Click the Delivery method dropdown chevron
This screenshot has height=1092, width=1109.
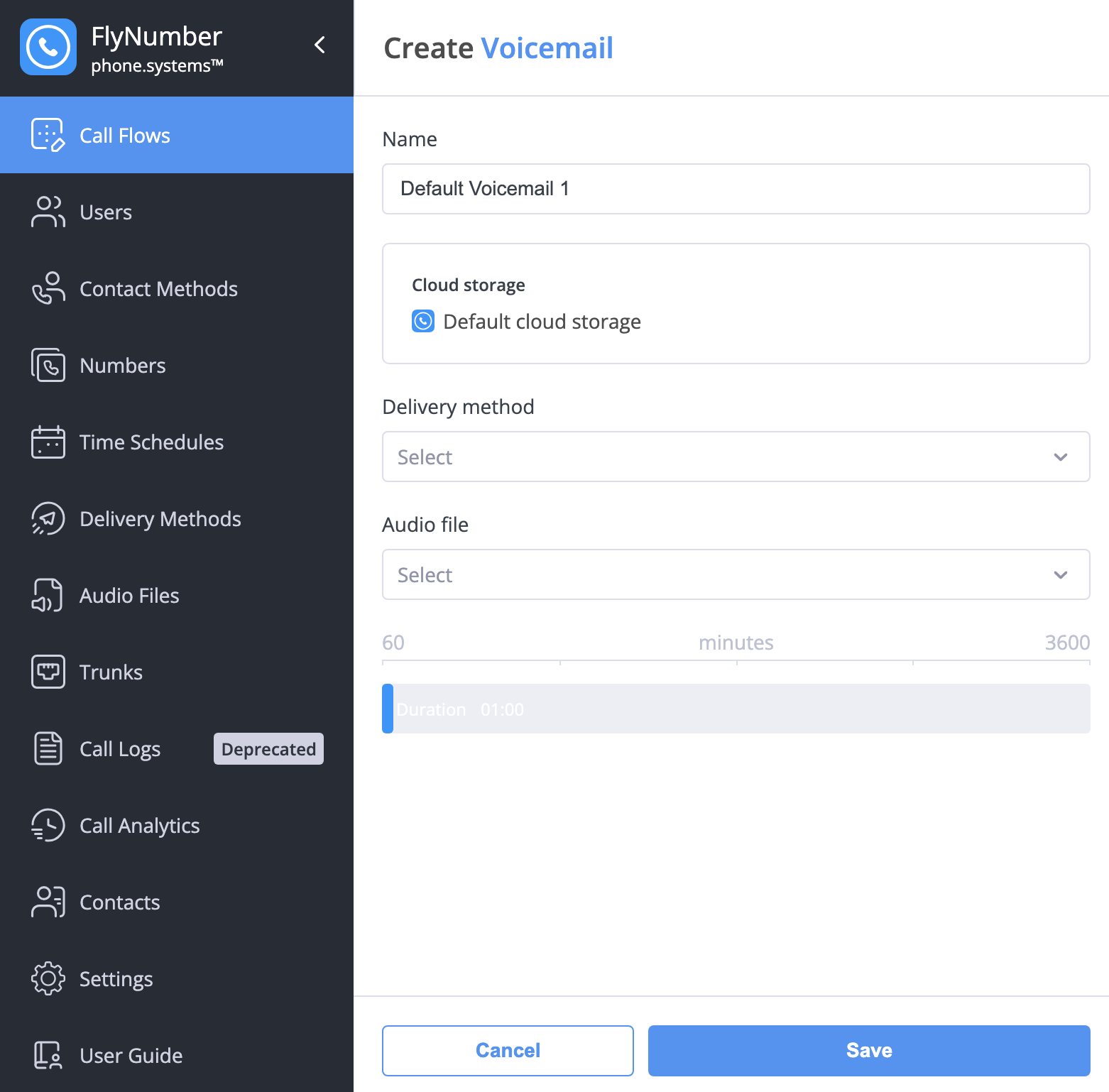point(1061,457)
